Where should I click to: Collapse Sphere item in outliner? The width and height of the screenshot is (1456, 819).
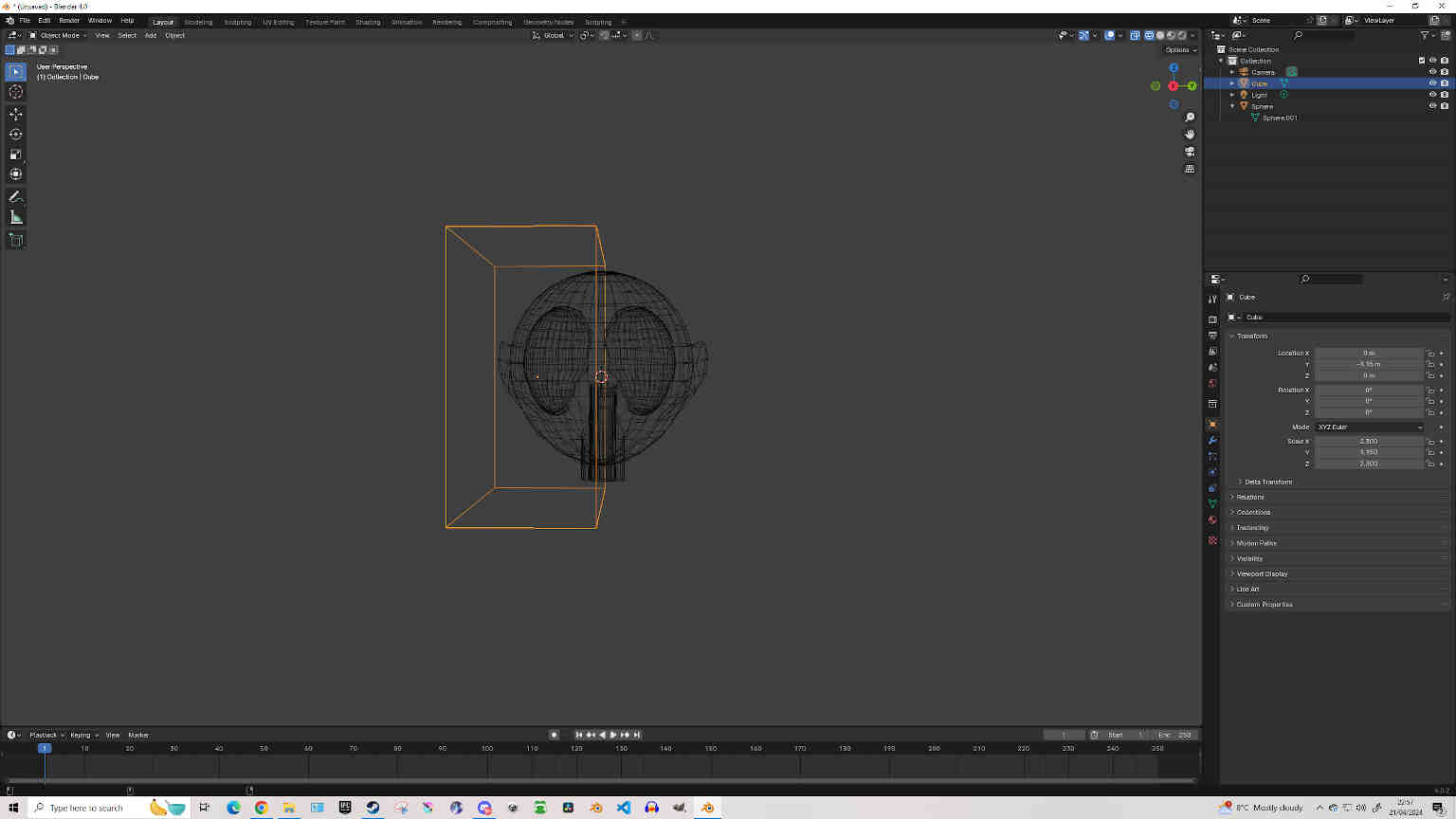click(x=1232, y=106)
